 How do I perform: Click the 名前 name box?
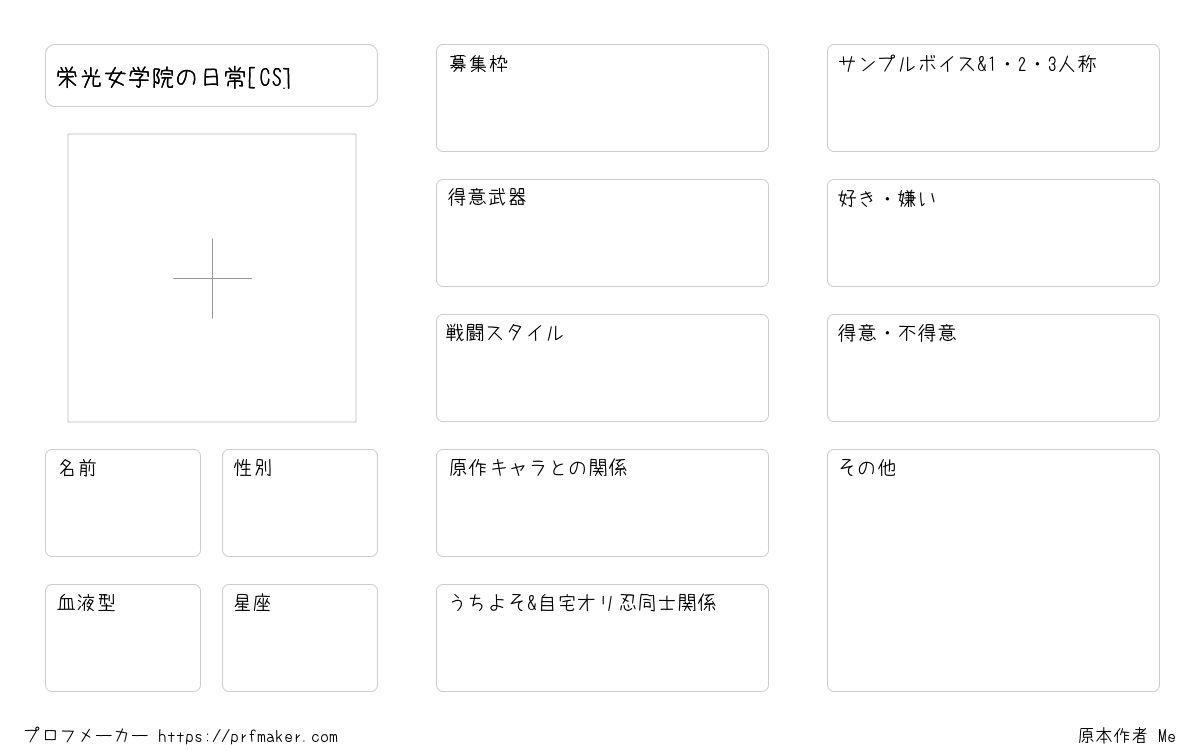click(123, 503)
